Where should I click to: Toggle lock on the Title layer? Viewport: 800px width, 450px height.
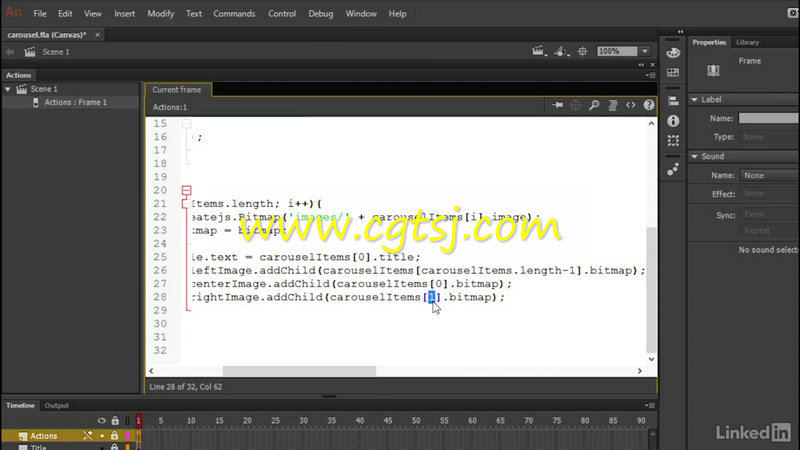click(x=115, y=447)
